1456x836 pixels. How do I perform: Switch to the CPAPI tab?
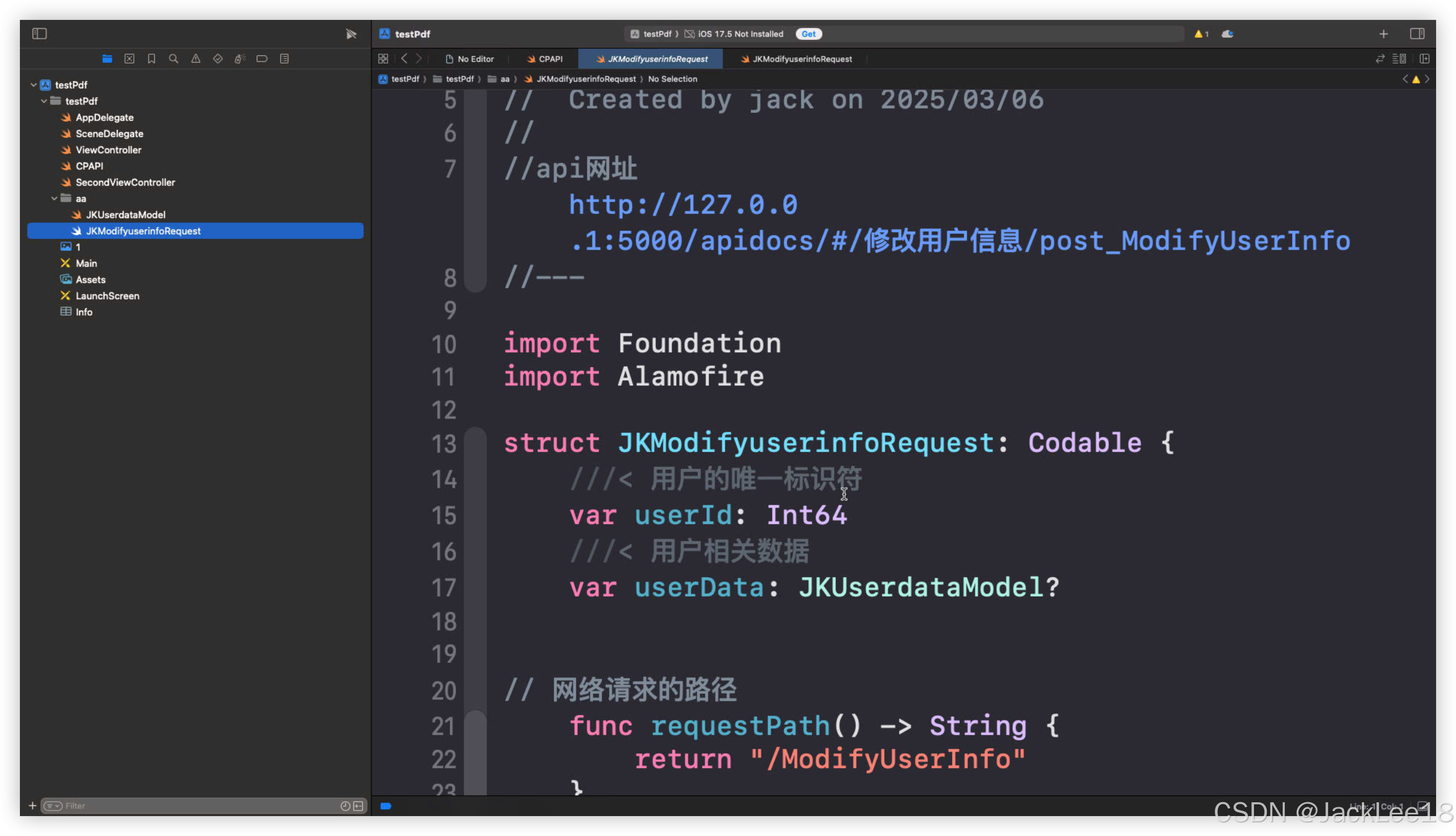pos(544,59)
